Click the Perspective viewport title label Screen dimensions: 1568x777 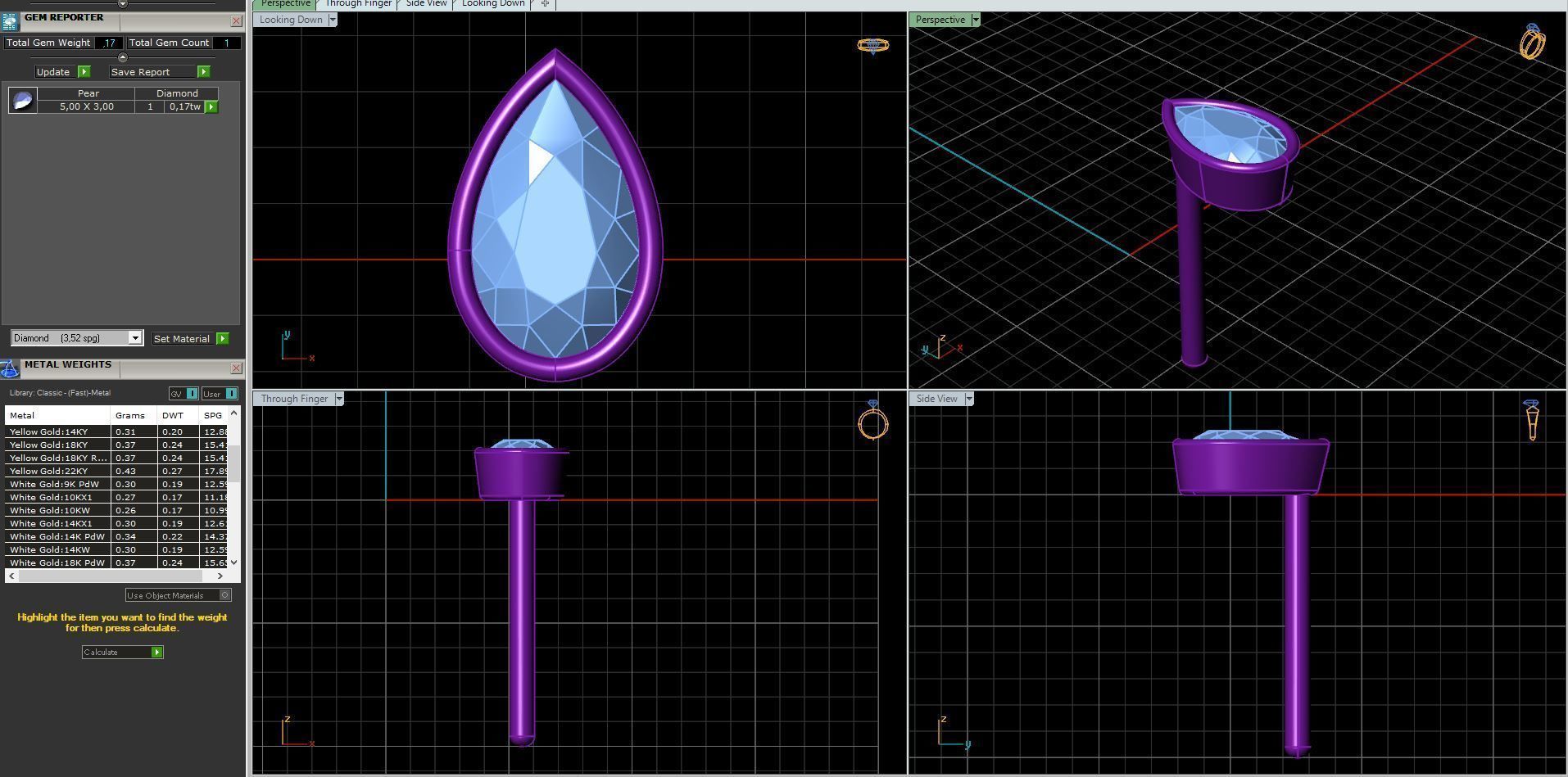[x=940, y=20]
